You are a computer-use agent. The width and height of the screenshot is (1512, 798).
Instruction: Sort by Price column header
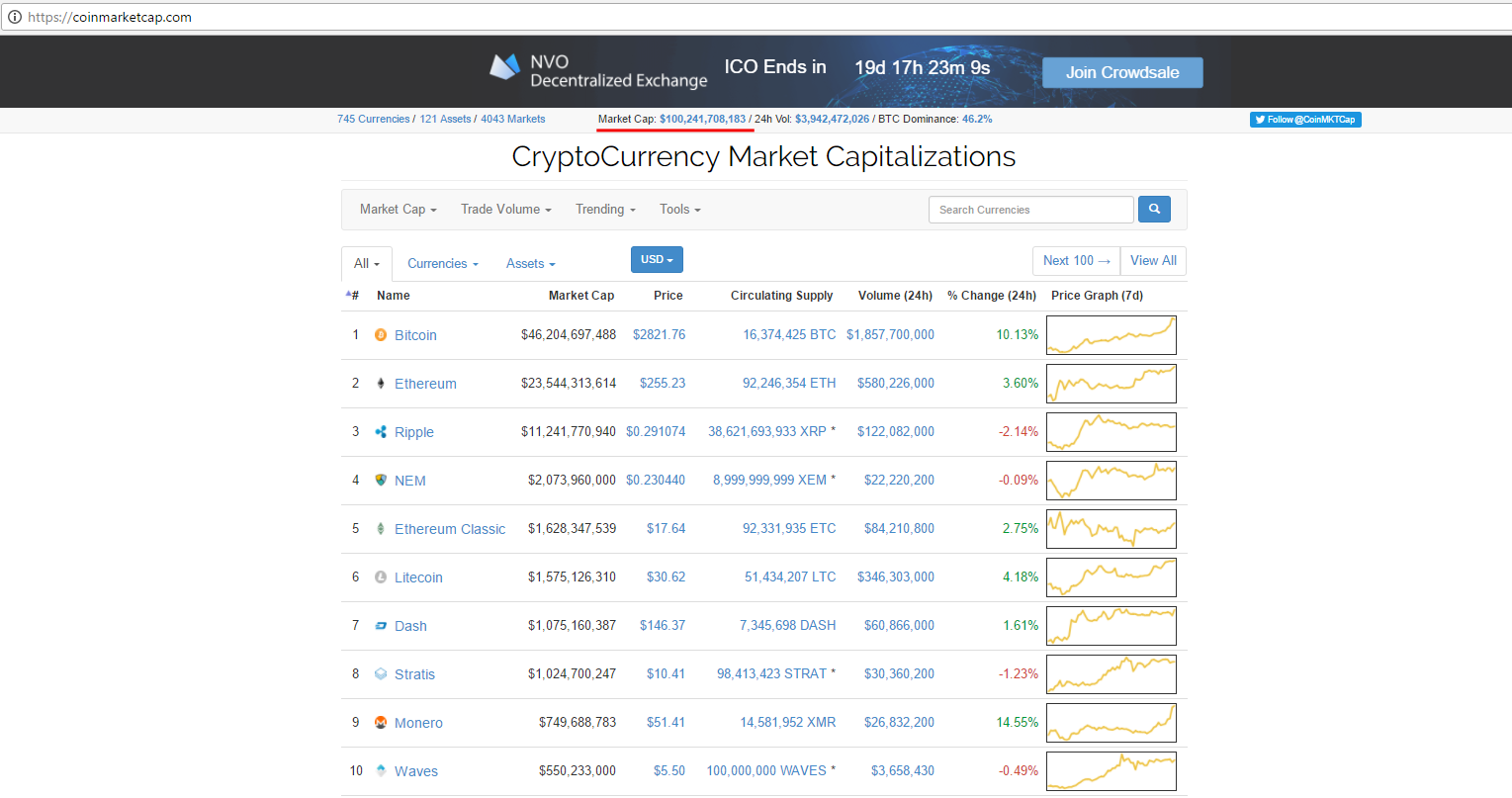[x=668, y=296]
